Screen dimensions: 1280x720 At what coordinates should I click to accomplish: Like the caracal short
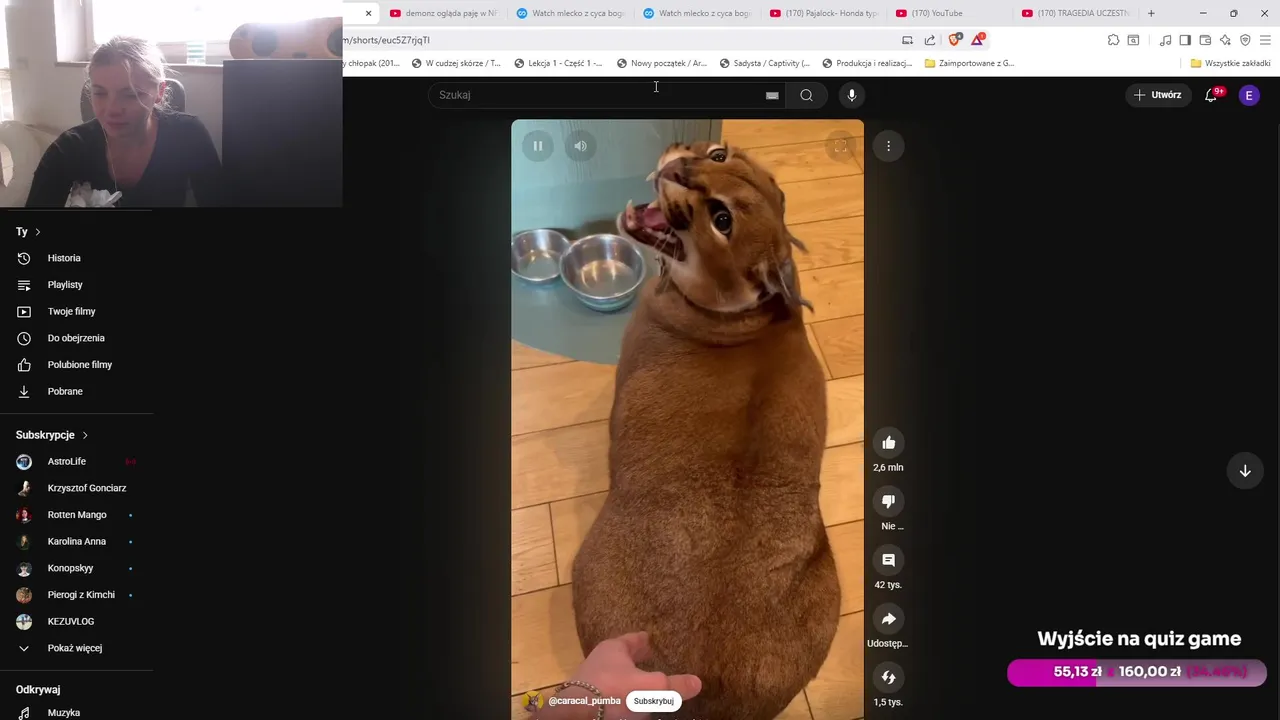[888, 443]
